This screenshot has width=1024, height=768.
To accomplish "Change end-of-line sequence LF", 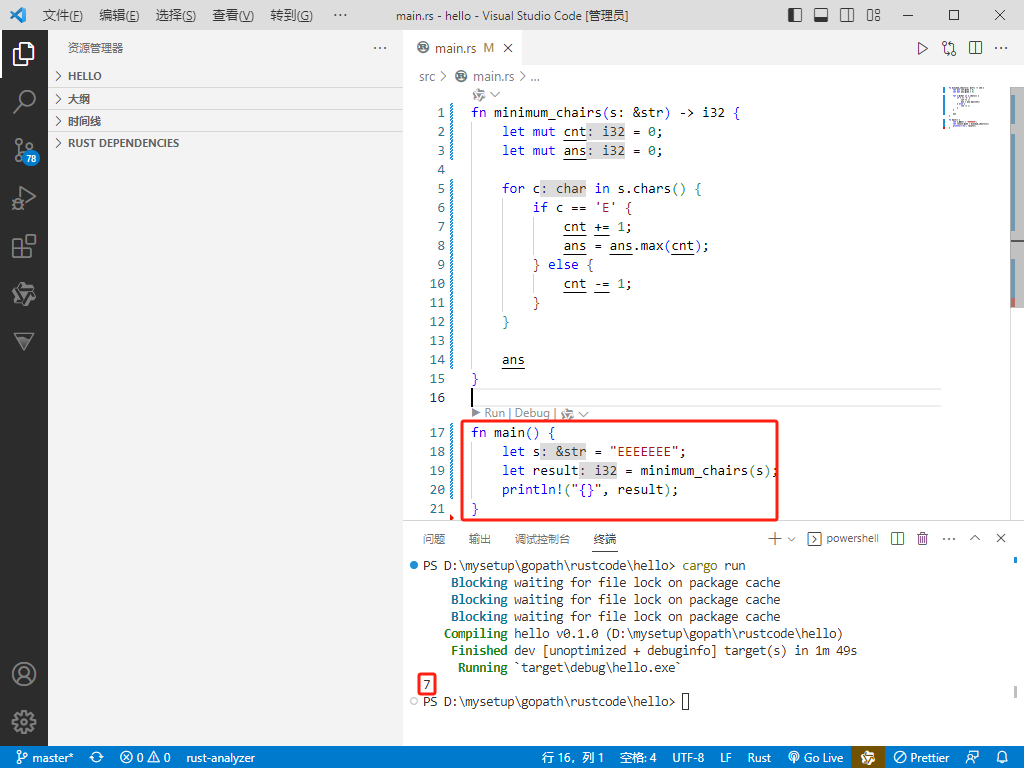I will click(726, 758).
